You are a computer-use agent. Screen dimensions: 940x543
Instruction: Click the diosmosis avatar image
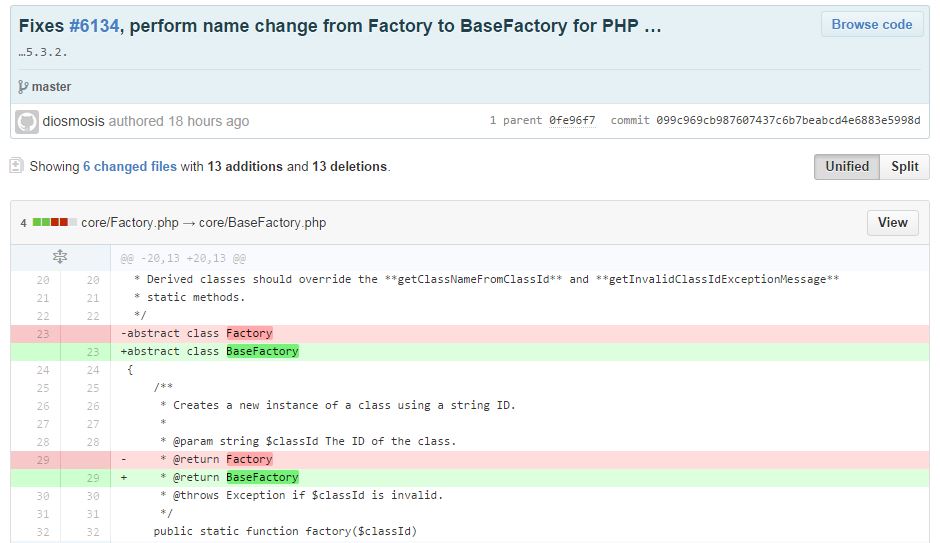(x=27, y=122)
